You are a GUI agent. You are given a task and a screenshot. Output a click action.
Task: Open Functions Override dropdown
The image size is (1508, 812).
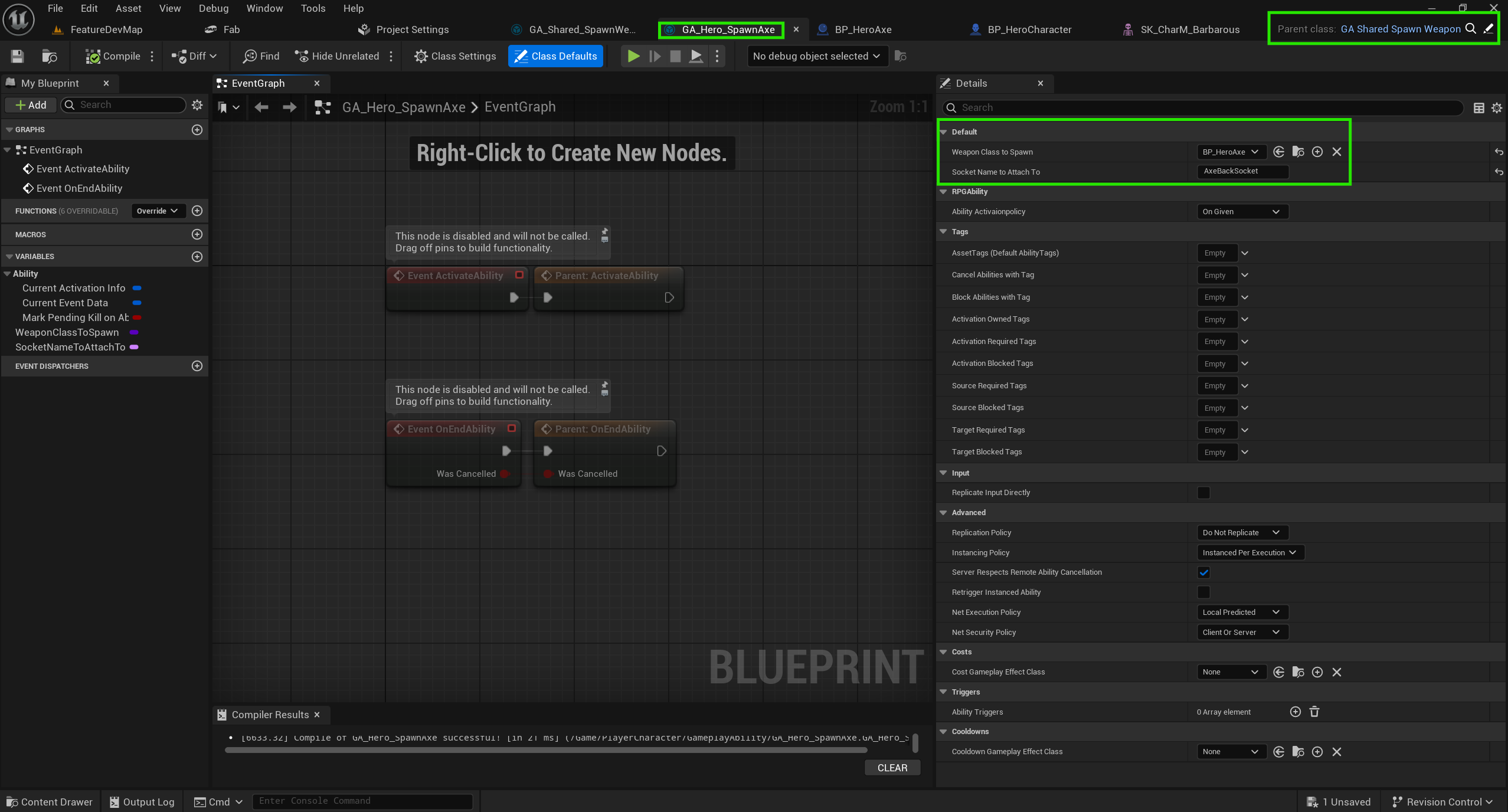coord(158,211)
